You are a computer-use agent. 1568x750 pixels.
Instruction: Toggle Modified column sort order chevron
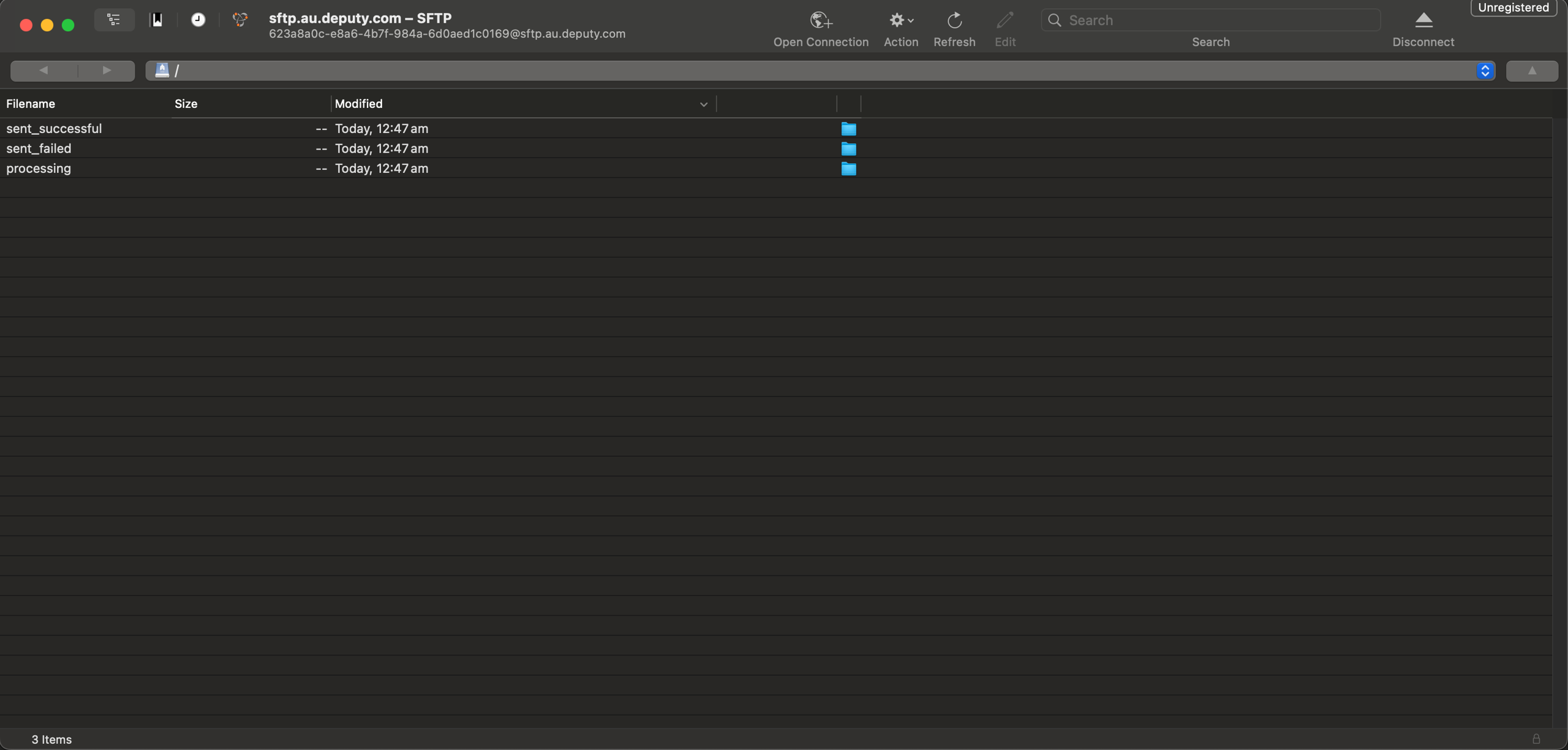(x=703, y=105)
